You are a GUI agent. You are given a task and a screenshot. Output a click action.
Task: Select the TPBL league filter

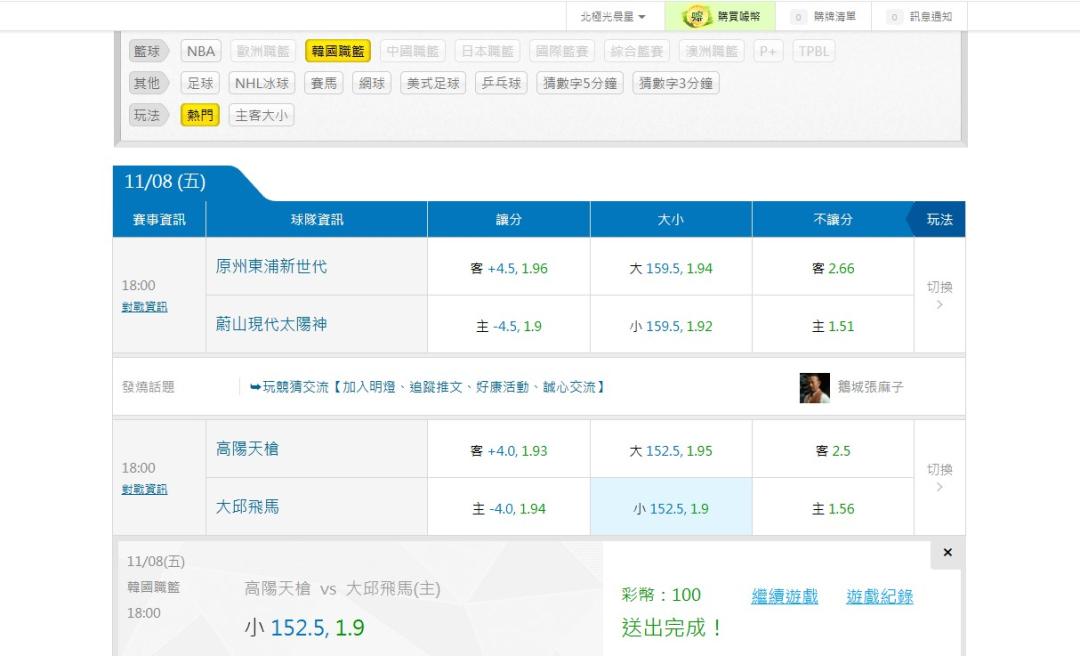click(x=813, y=51)
